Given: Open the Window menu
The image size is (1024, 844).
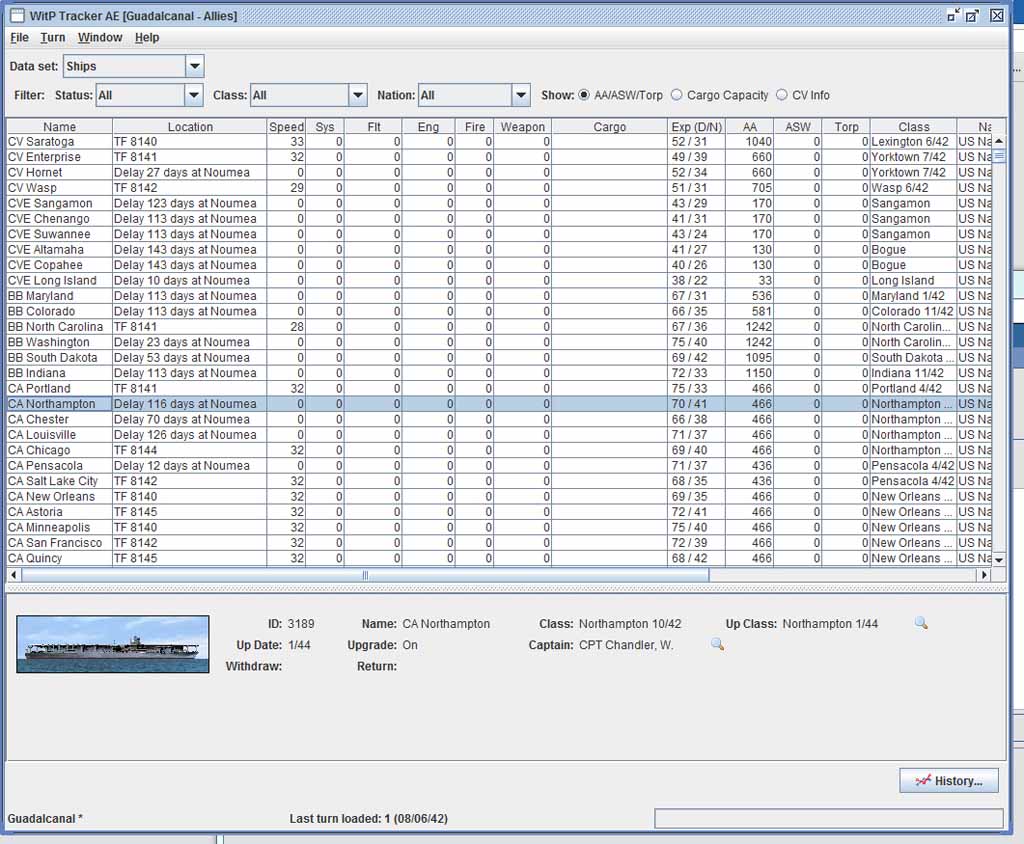Looking at the screenshot, I should pyautogui.click(x=100, y=37).
